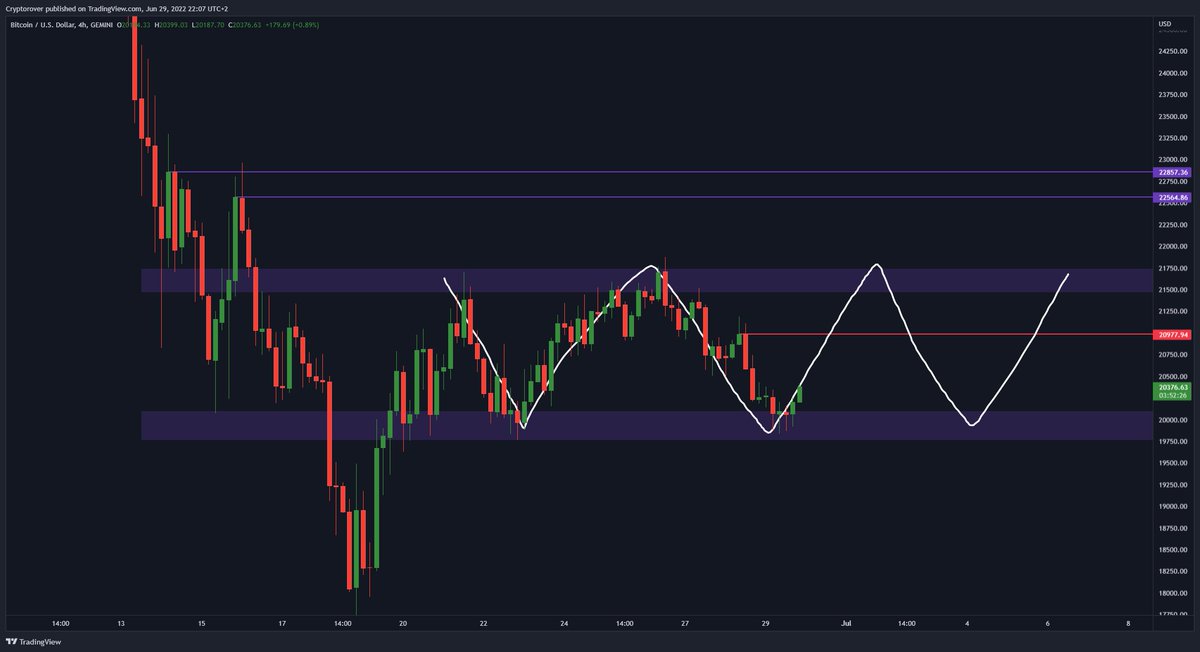Click the 20000.00 price axis label
The width and height of the screenshot is (1200, 652).
(1172, 419)
